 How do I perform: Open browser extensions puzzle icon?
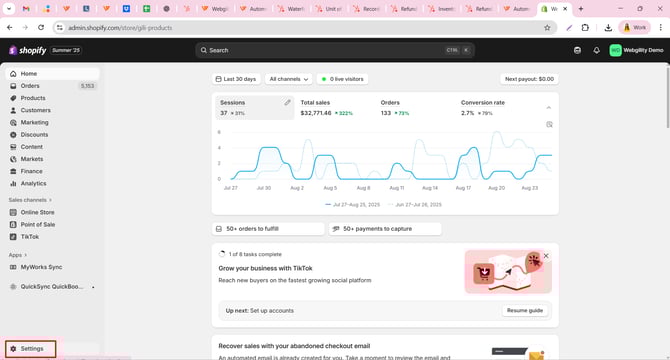[x=585, y=28]
